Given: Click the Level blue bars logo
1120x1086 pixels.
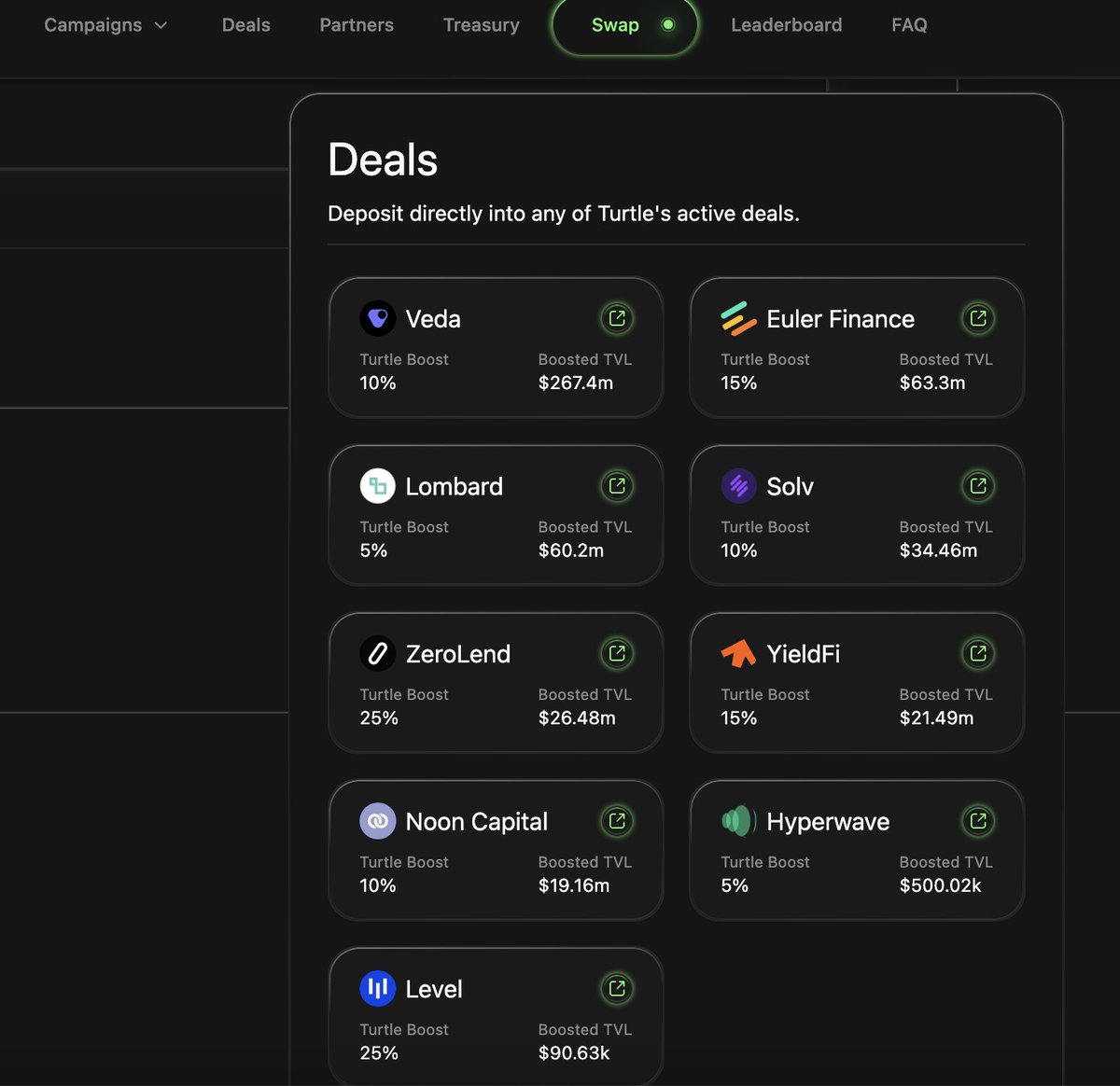Looking at the screenshot, I should pos(378,988).
